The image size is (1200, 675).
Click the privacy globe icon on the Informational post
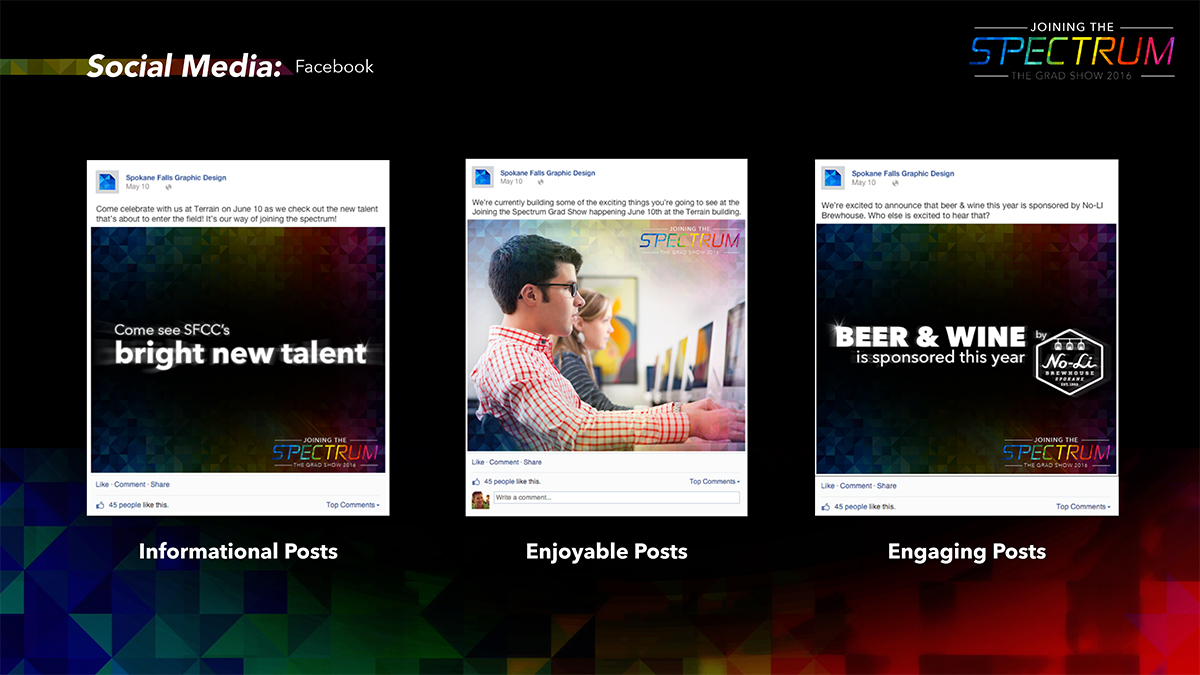(168, 187)
